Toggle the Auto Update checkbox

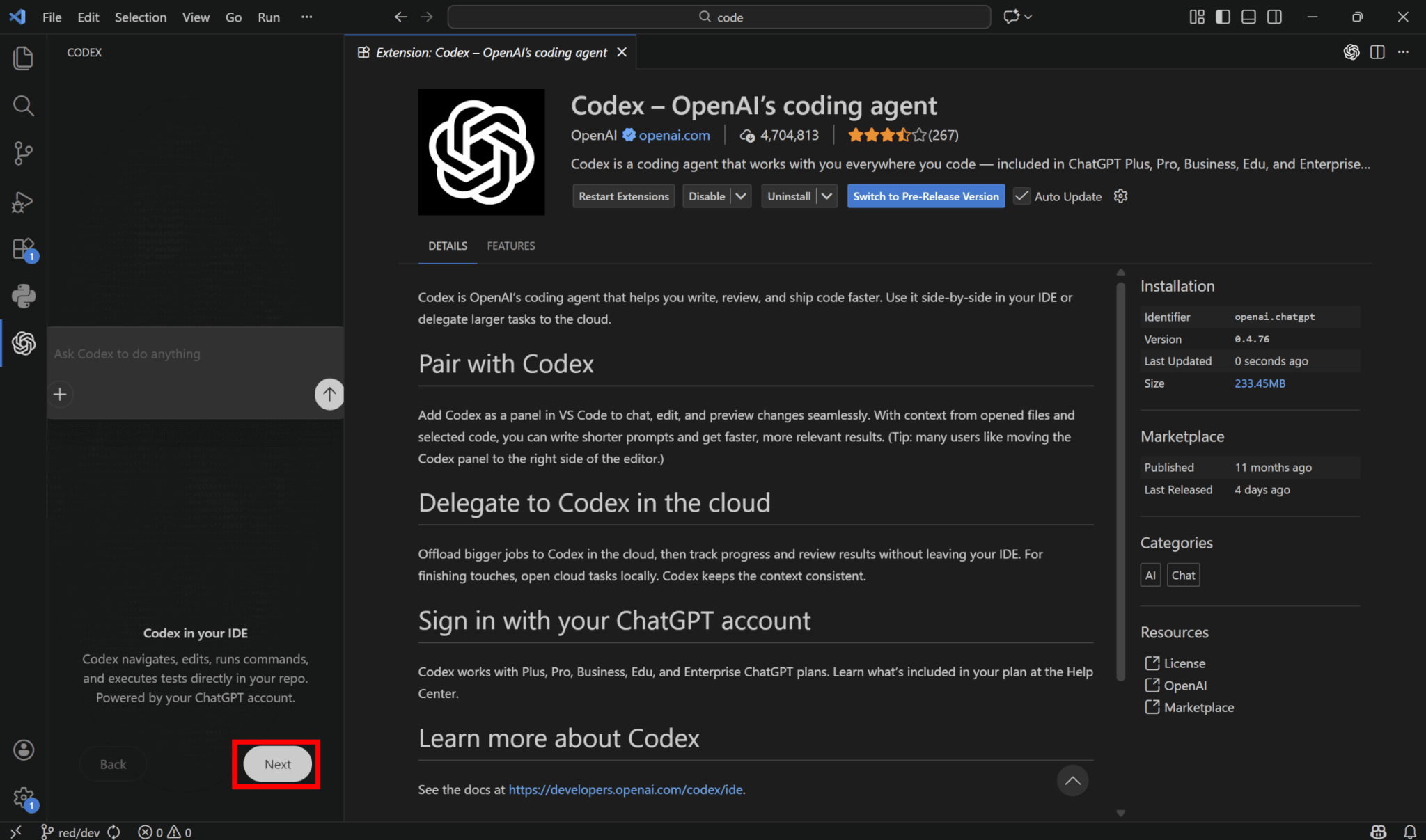1021,196
